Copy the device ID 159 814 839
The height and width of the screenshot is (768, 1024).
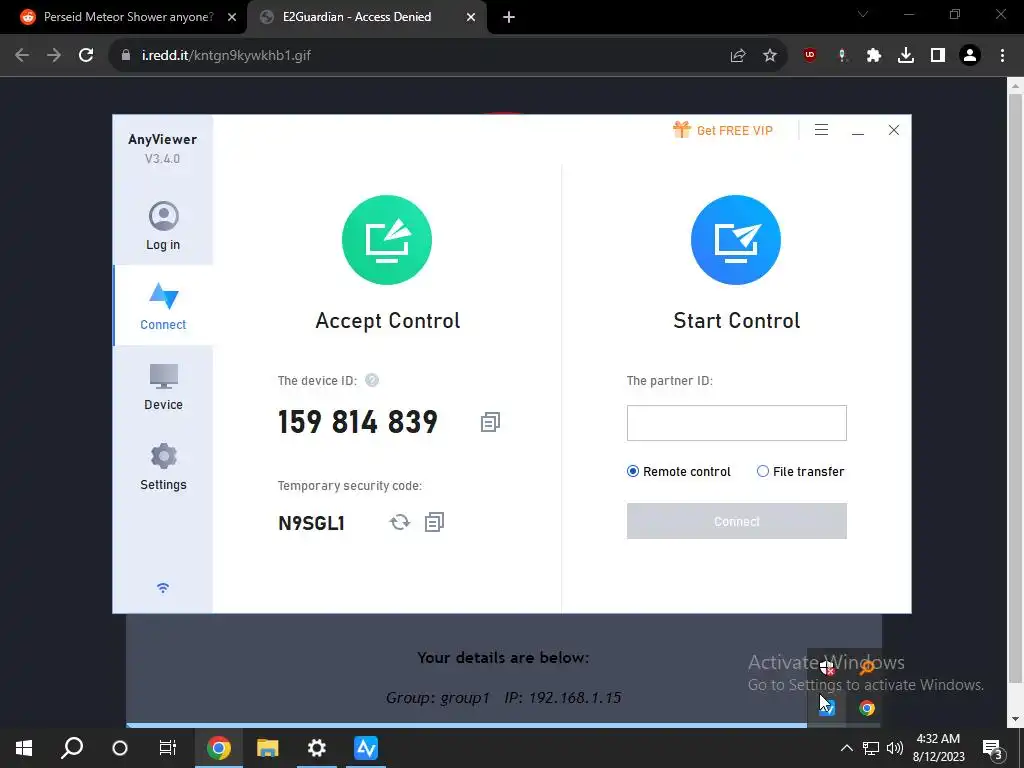490,422
